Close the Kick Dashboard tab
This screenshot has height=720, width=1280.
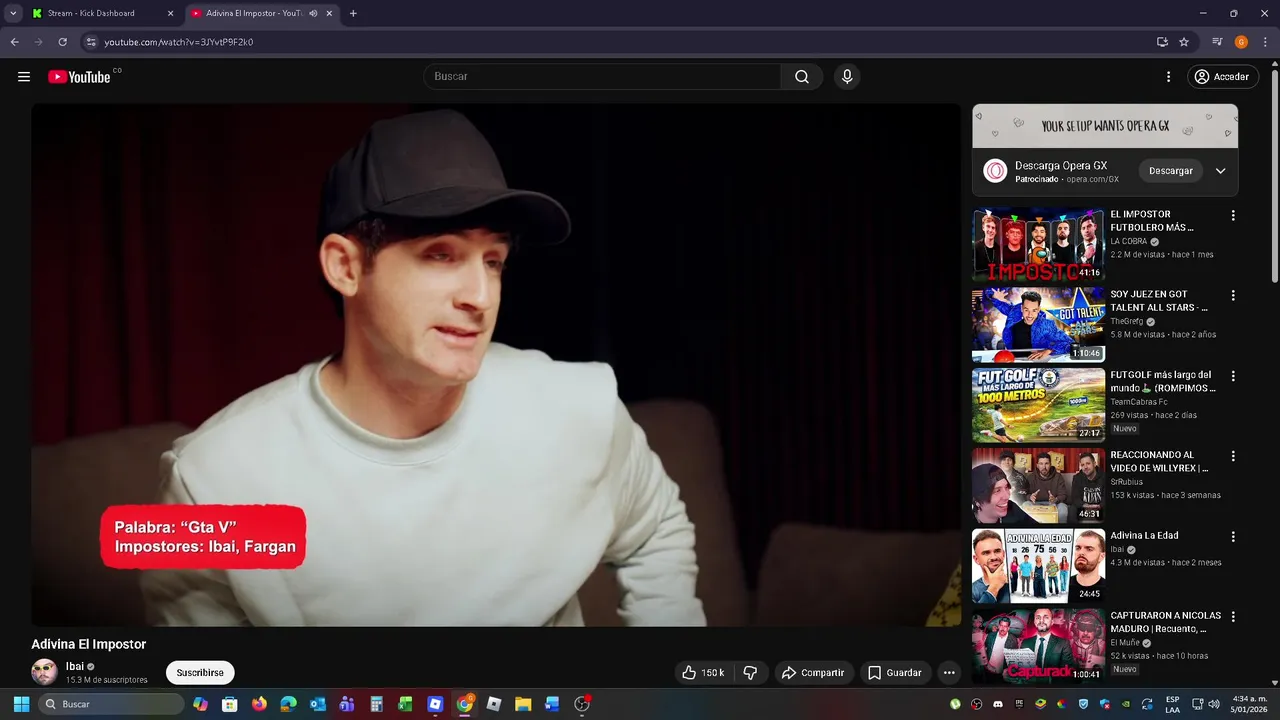tap(170, 13)
